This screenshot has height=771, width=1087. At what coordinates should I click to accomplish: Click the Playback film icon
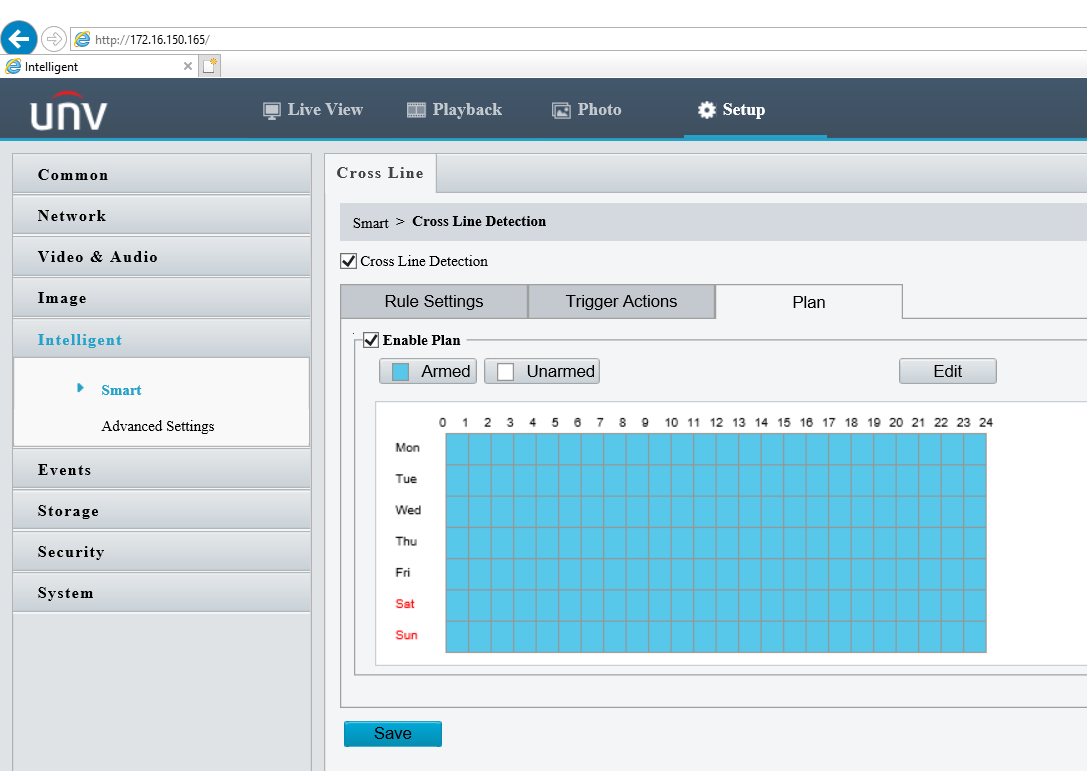pos(416,110)
